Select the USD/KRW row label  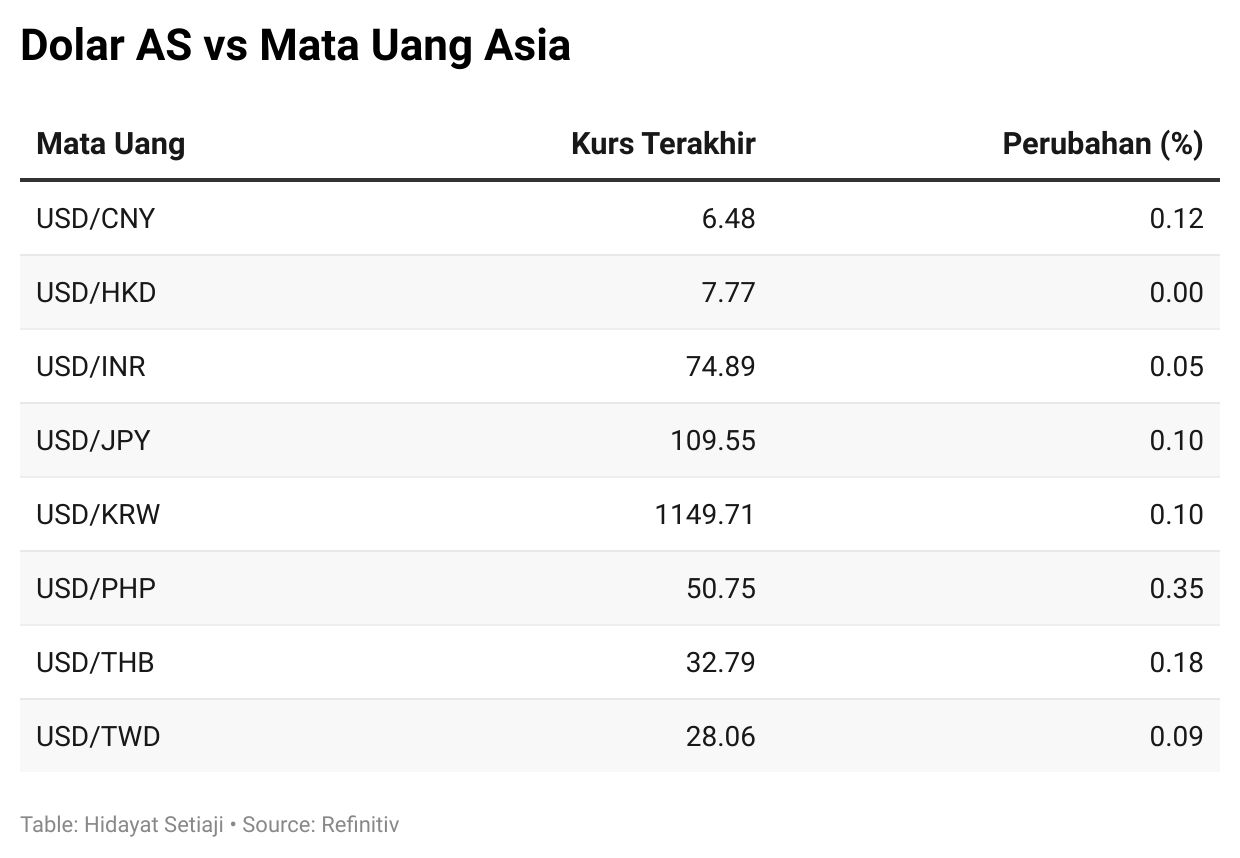coord(98,514)
